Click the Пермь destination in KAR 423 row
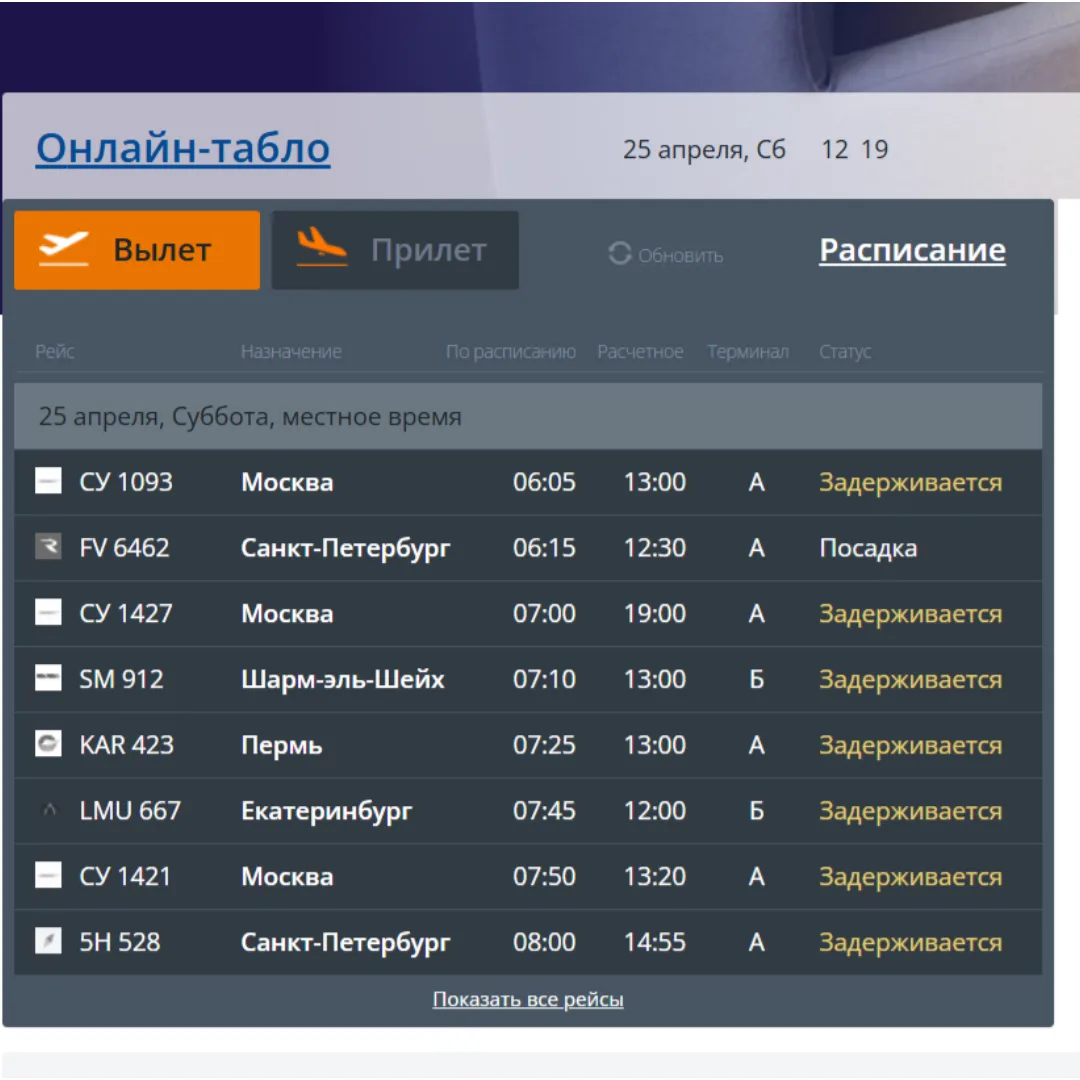 tap(281, 745)
